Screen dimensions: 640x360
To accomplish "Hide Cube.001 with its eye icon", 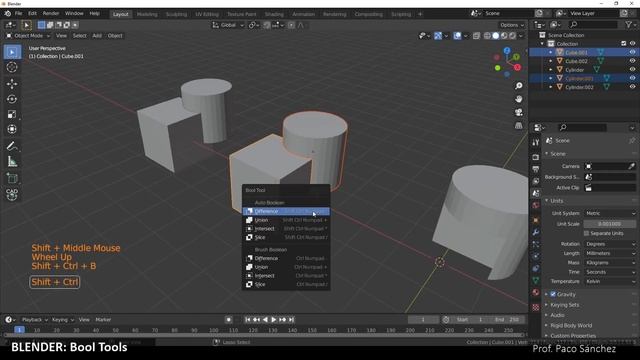I will (632, 52).
